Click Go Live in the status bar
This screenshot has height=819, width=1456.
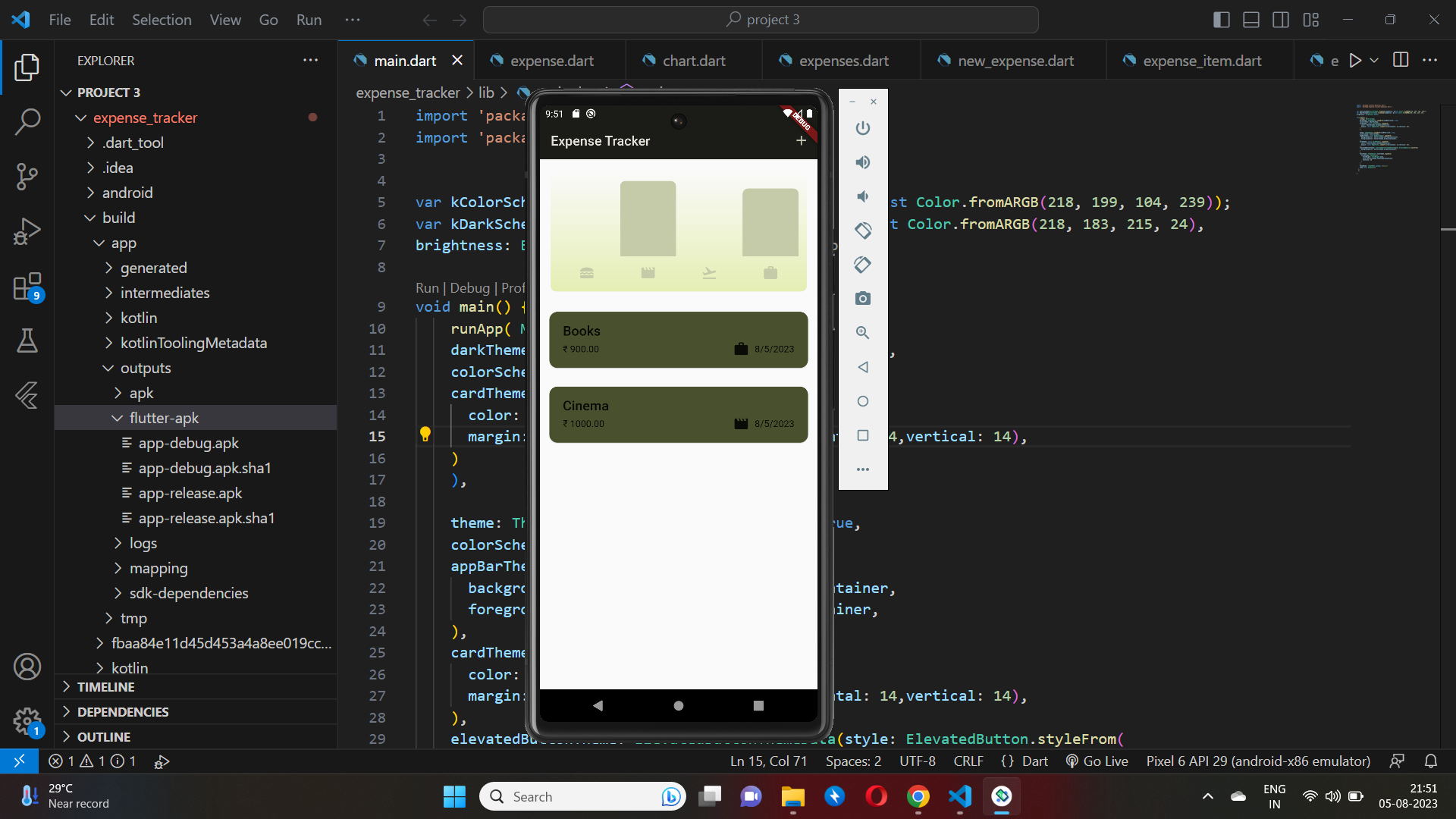(1097, 761)
